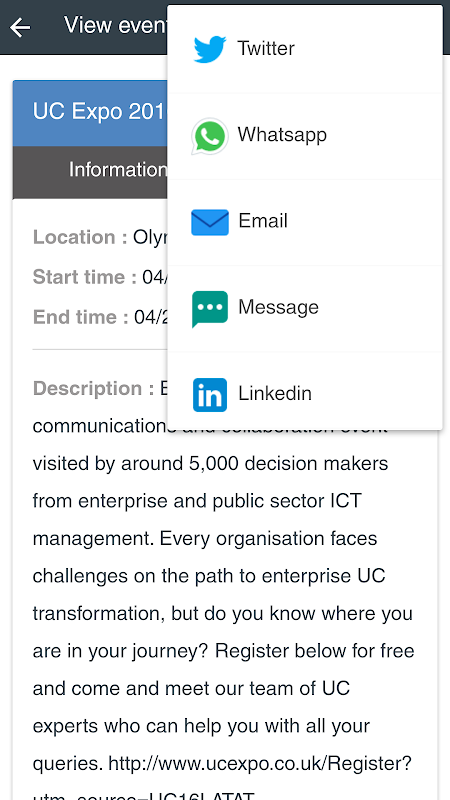Image resolution: width=450 pixels, height=800 pixels.
Task: Tap the Linkedin logo icon
Action: [210, 395]
